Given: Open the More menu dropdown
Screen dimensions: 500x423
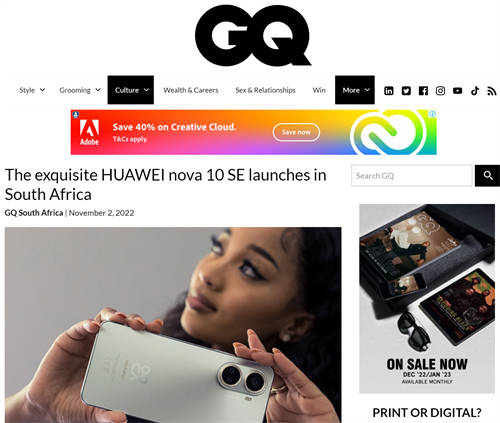Looking at the screenshot, I should (x=355, y=90).
